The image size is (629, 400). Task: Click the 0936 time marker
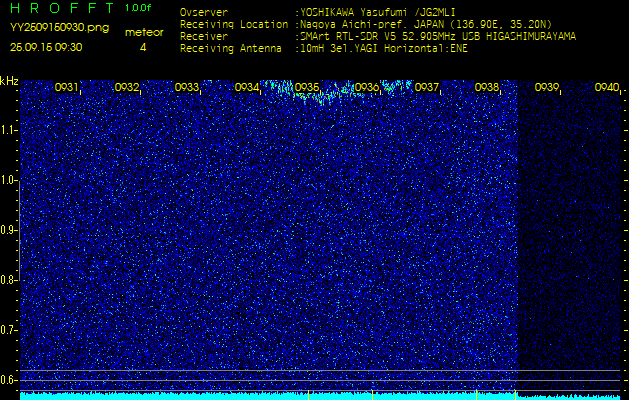[x=367, y=87]
